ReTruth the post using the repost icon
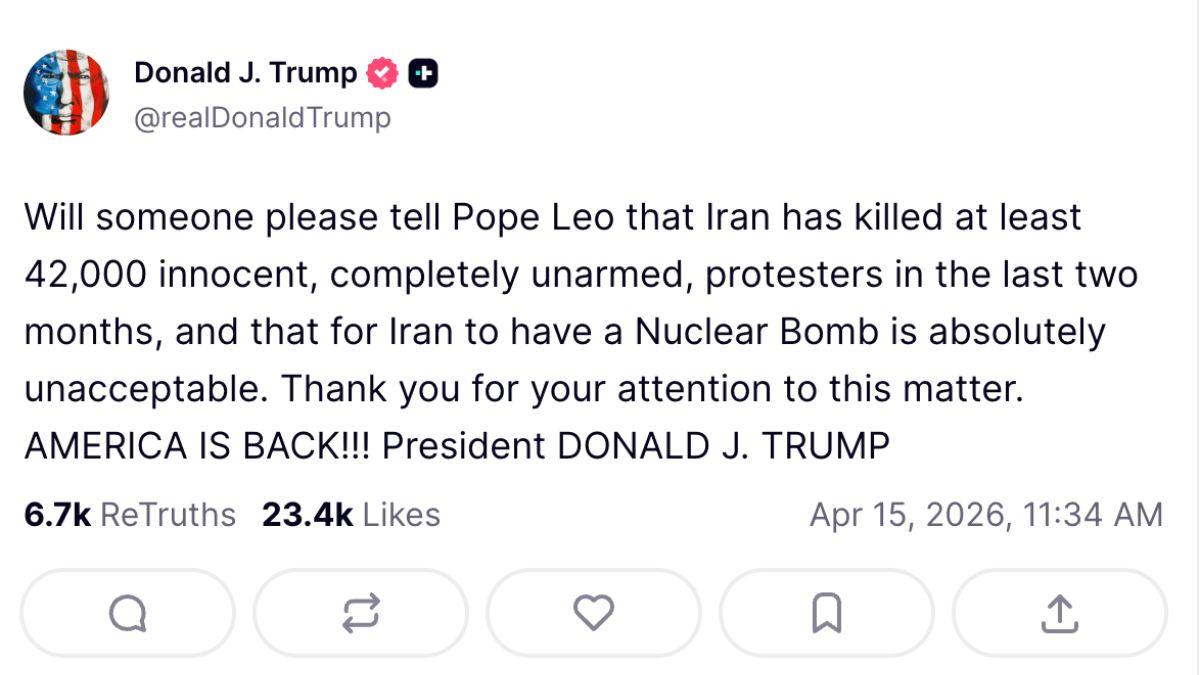1200x675 pixels. coord(360,613)
